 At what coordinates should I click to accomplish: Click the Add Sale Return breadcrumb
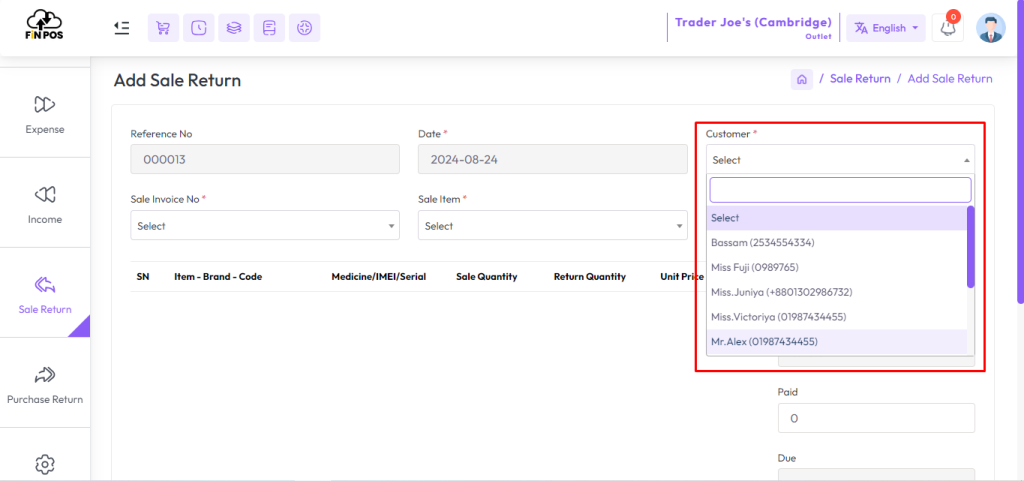pyautogui.click(x=950, y=79)
